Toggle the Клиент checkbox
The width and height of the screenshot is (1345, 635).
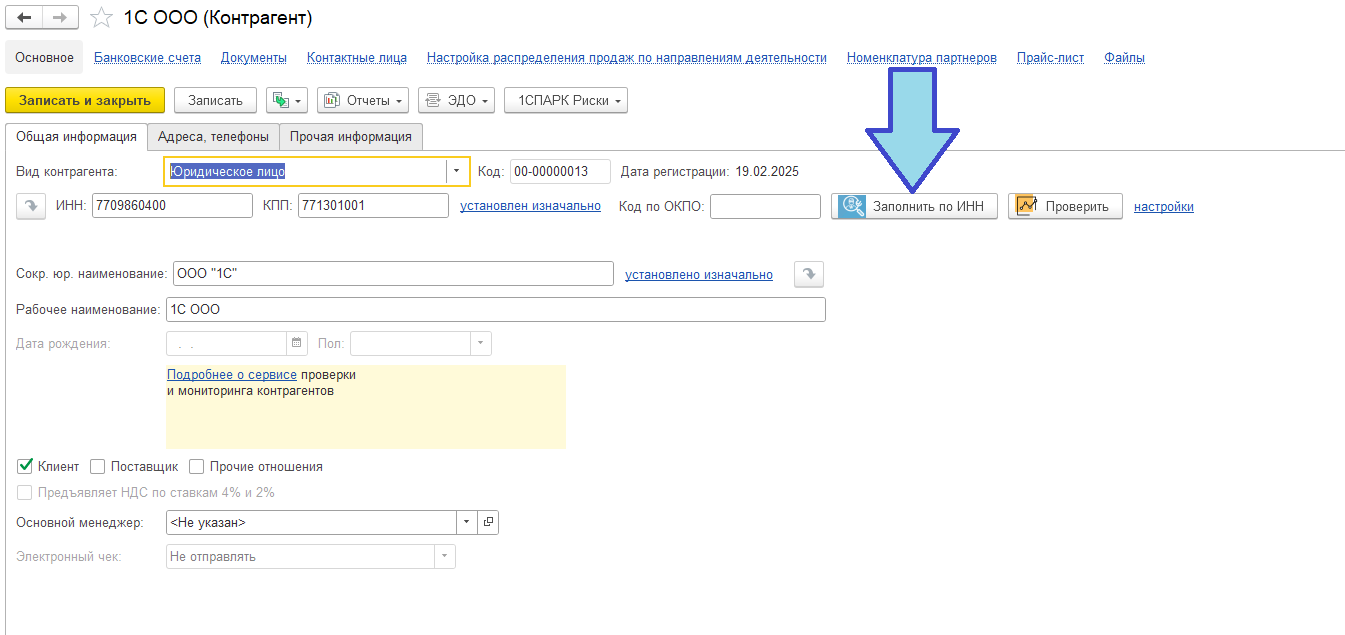[x=26, y=466]
